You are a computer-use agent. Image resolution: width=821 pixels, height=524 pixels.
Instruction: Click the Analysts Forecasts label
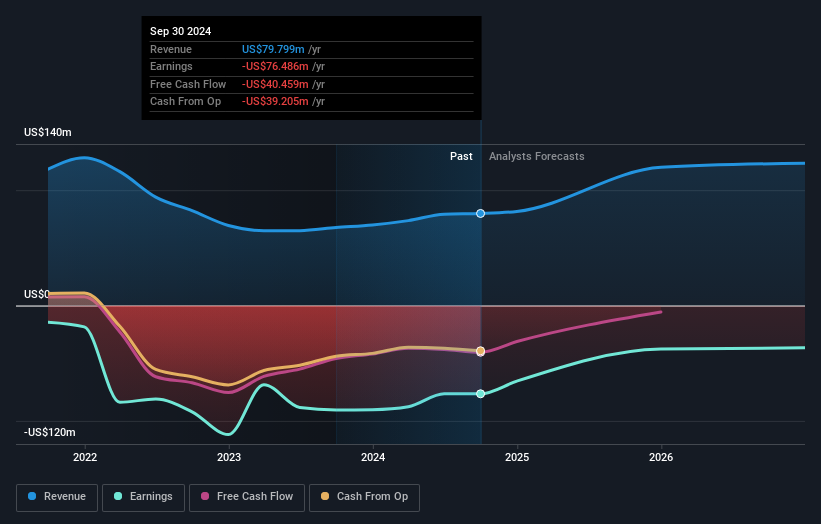537,157
